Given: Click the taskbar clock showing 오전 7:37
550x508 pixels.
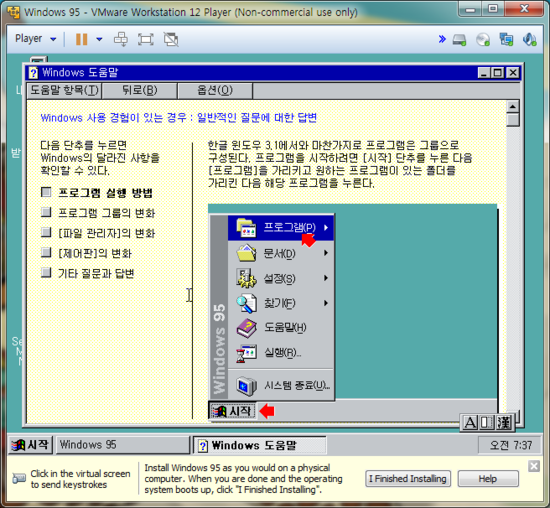Looking at the screenshot, I should point(511,445).
